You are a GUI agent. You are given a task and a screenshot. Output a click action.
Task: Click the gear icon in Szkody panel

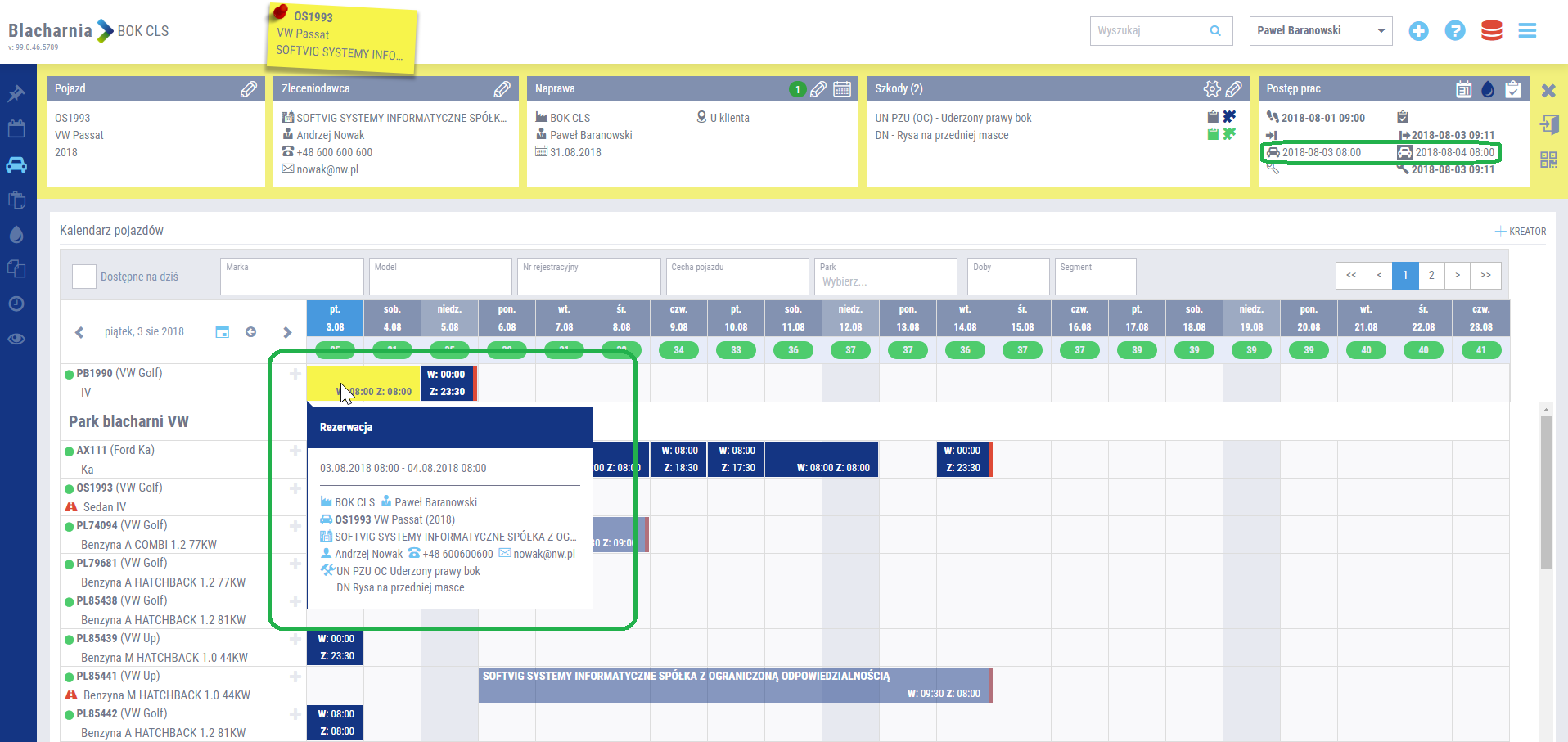click(x=1211, y=89)
